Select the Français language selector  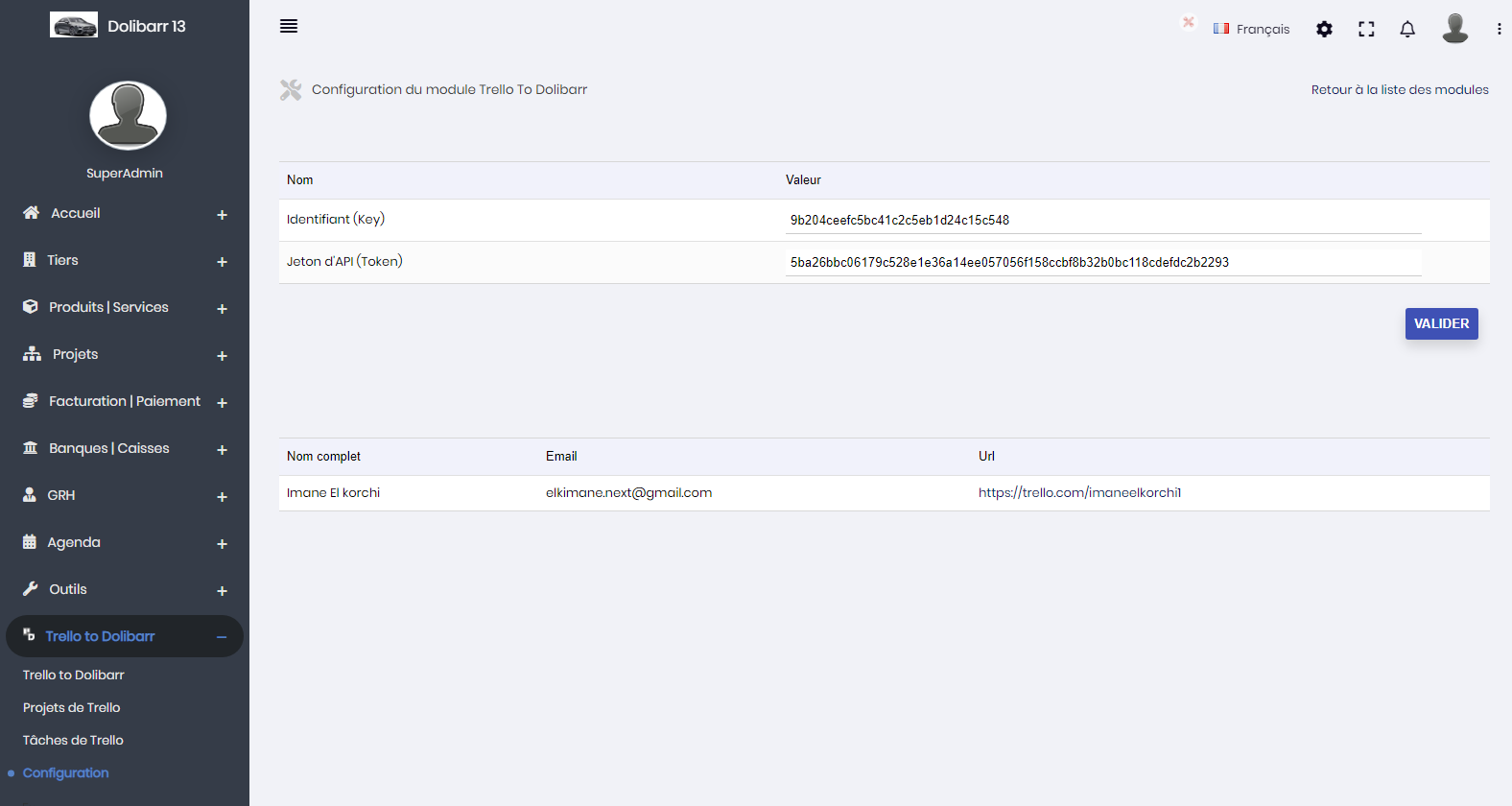1251,29
